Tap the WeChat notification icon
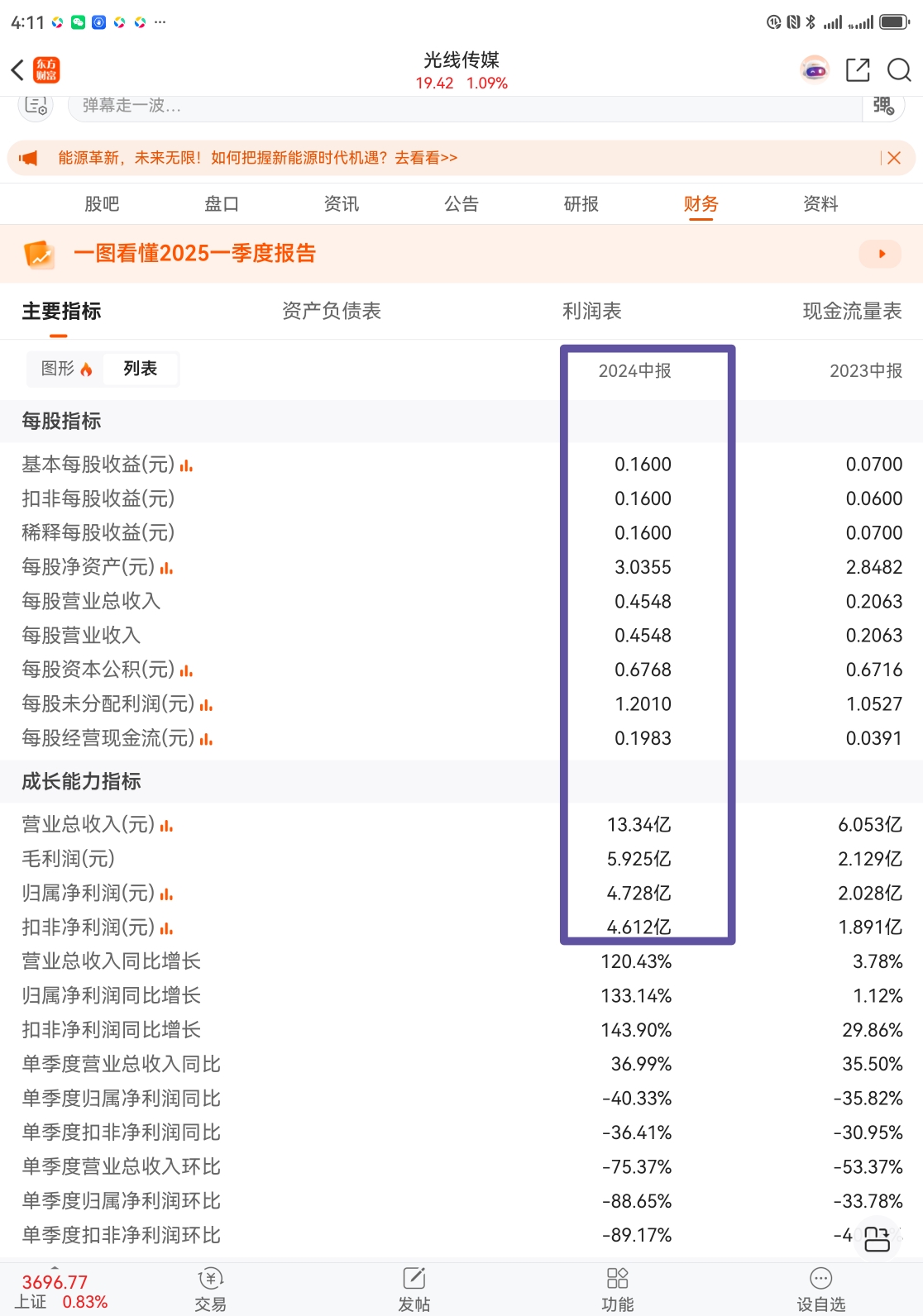The image size is (923, 1316). (79, 22)
